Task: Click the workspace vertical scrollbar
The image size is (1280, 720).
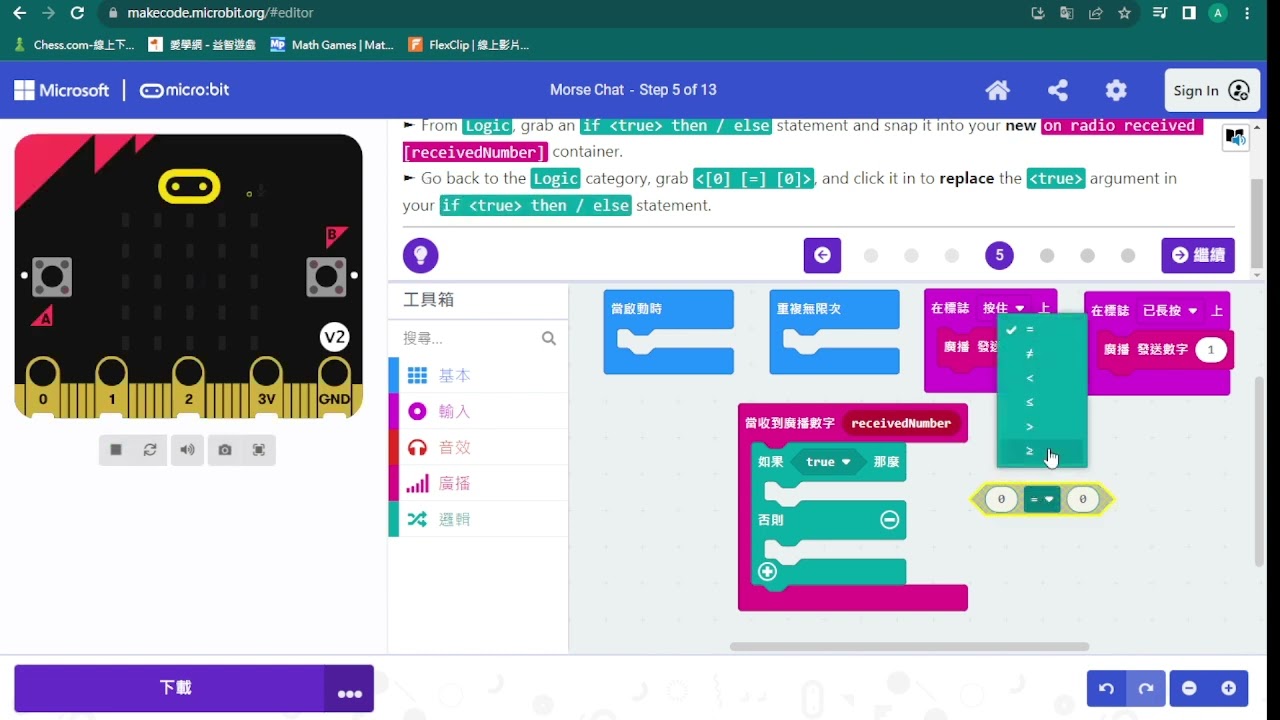Action: [x=1259, y=469]
